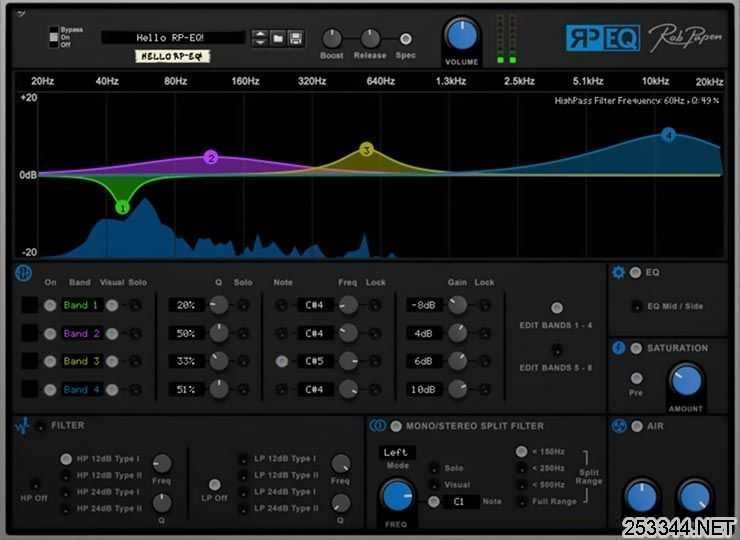The image size is (740, 540).
Task: Toggle the EQ section power button
Action: click(636, 272)
